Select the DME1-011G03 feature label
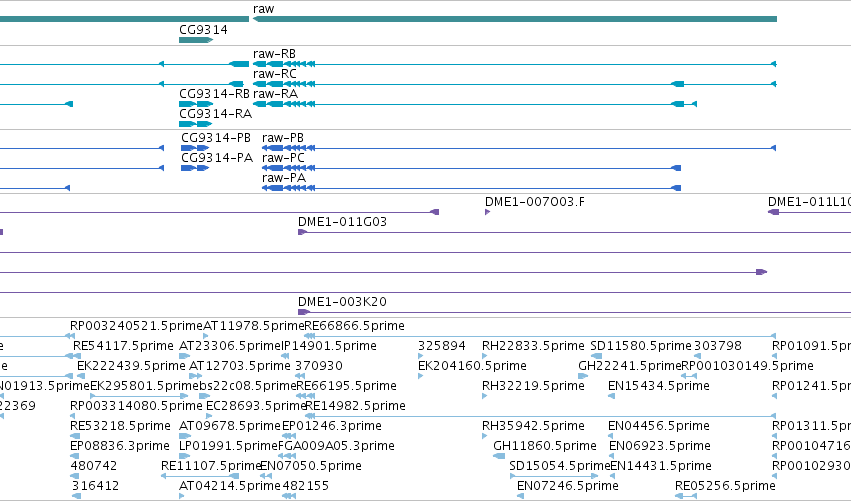 tap(342, 222)
